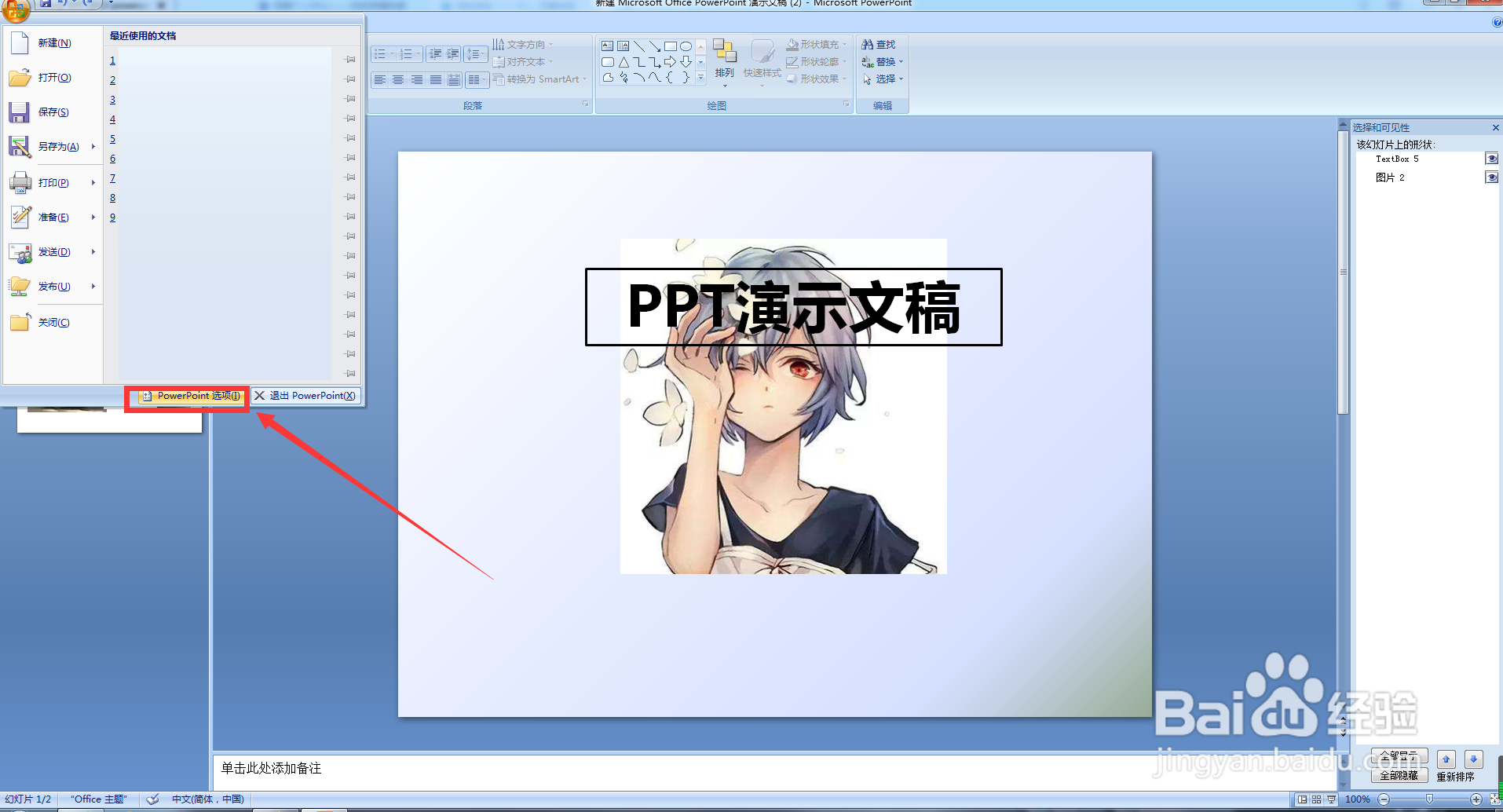Select 图片 2 in selection pane
The width and height of the screenshot is (1503, 812).
point(1390,177)
